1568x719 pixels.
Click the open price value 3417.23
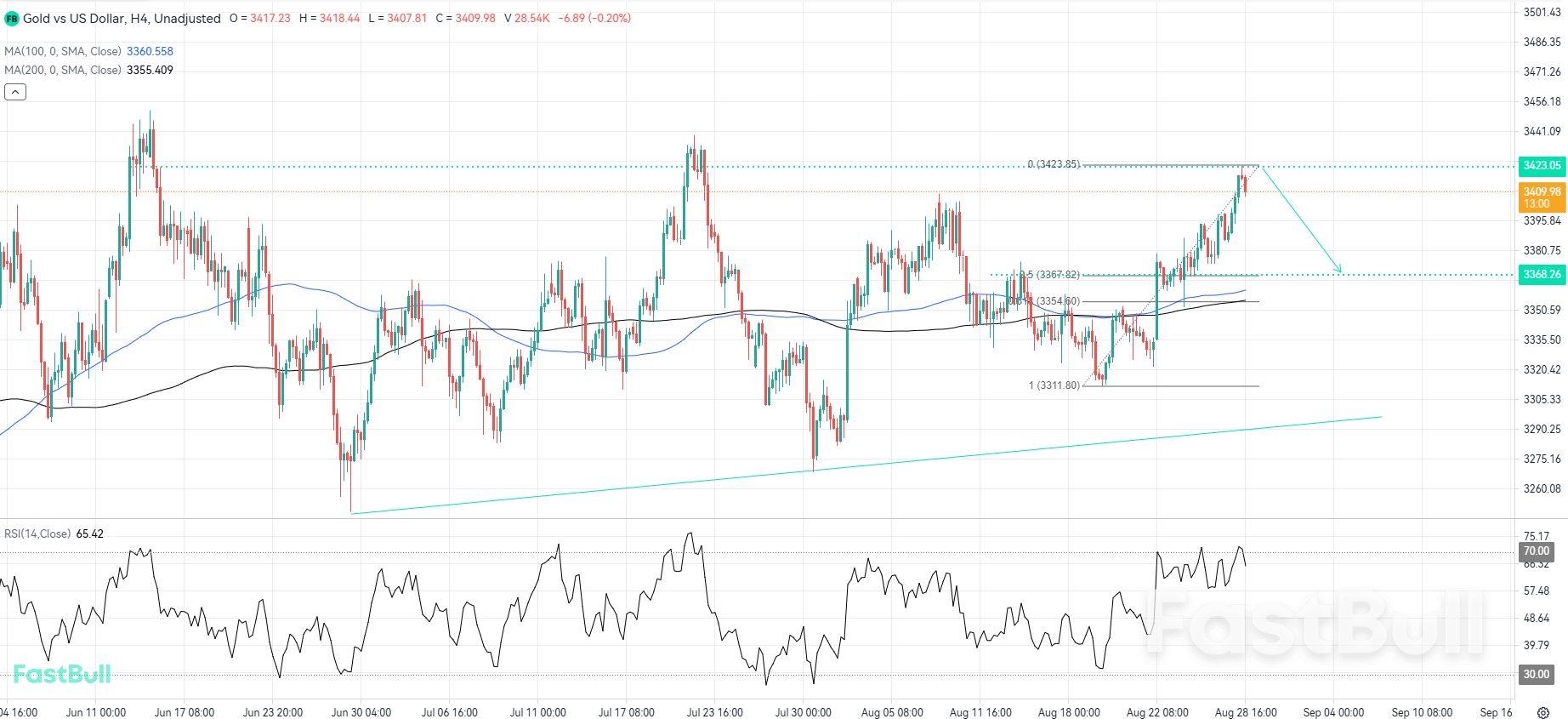pyautogui.click(x=270, y=19)
